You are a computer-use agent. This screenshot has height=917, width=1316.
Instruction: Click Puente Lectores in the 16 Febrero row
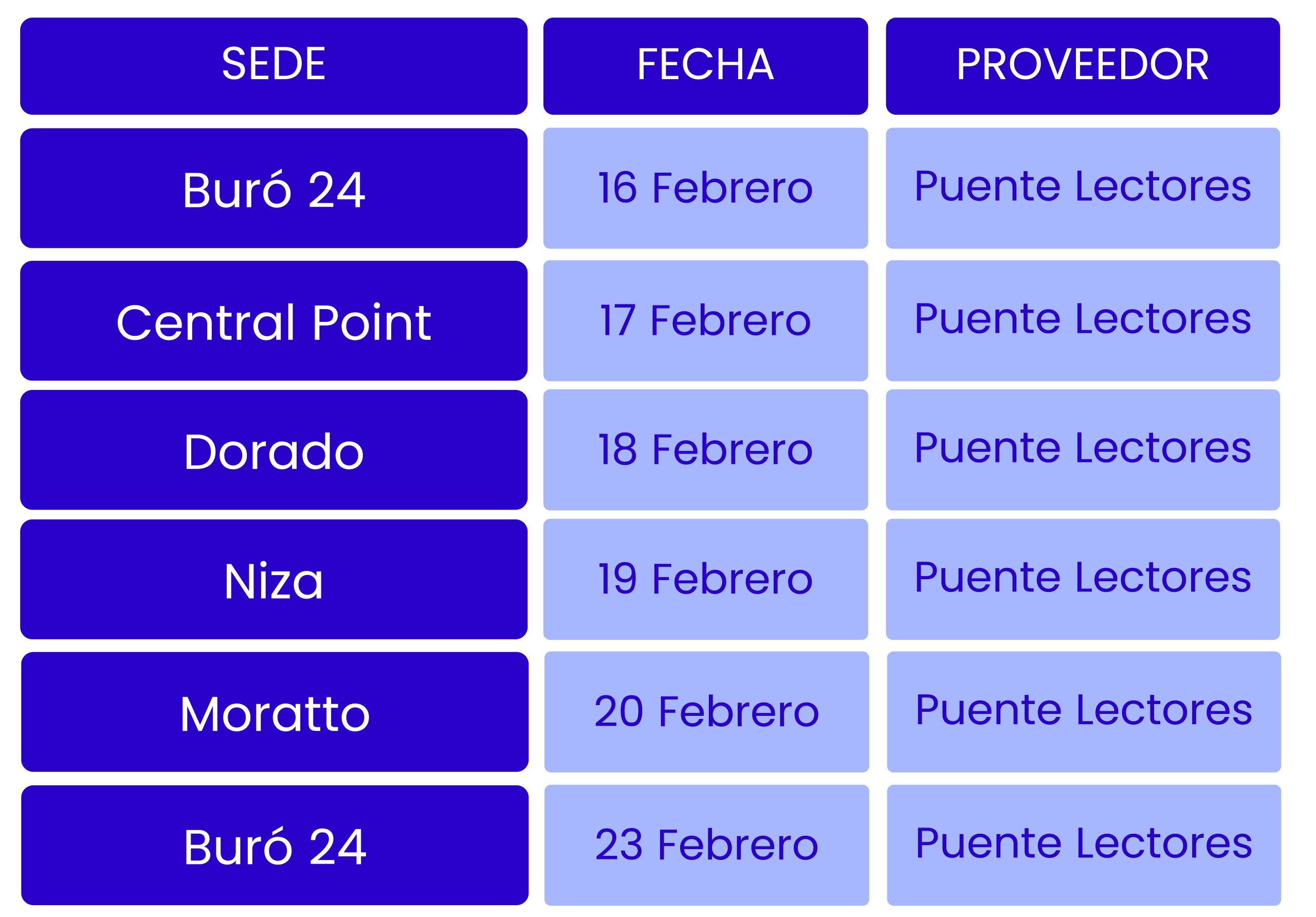pyautogui.click(x=1082, y=188)
